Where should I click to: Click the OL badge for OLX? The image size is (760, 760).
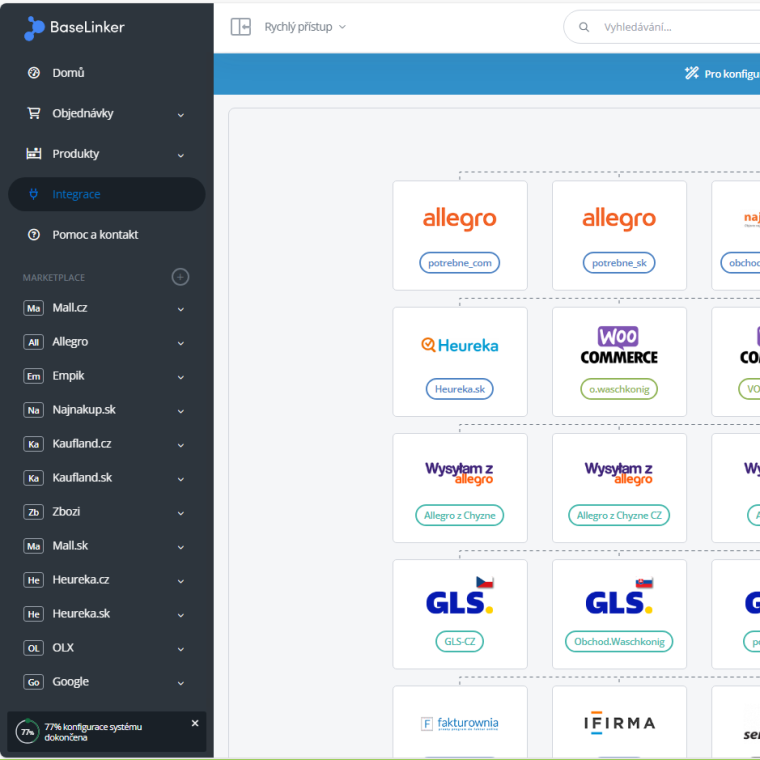click(x=33, y=648)
